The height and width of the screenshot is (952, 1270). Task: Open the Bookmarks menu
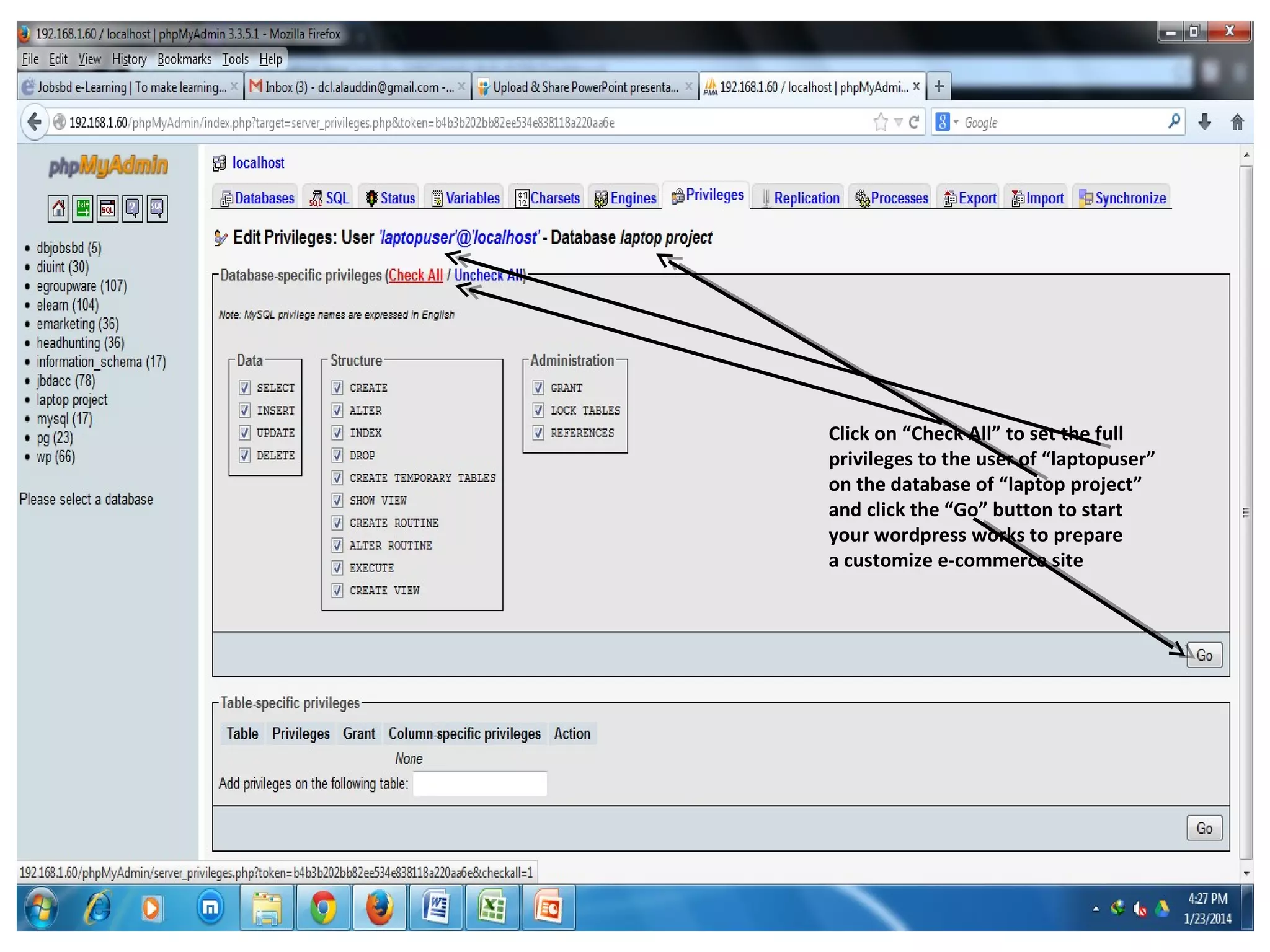pyautogui.click(x=184, y=59)
